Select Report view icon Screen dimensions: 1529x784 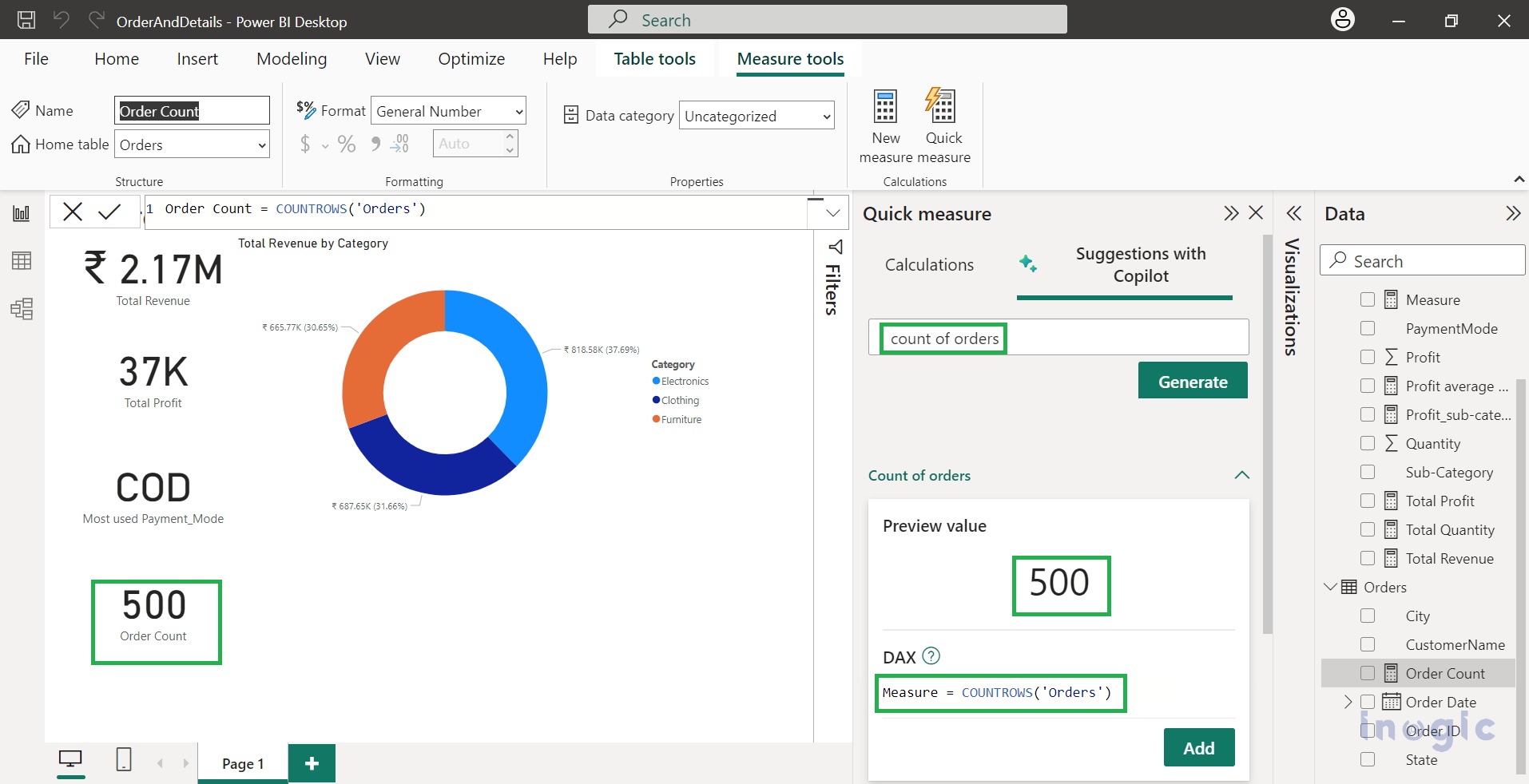coord(22,212)
